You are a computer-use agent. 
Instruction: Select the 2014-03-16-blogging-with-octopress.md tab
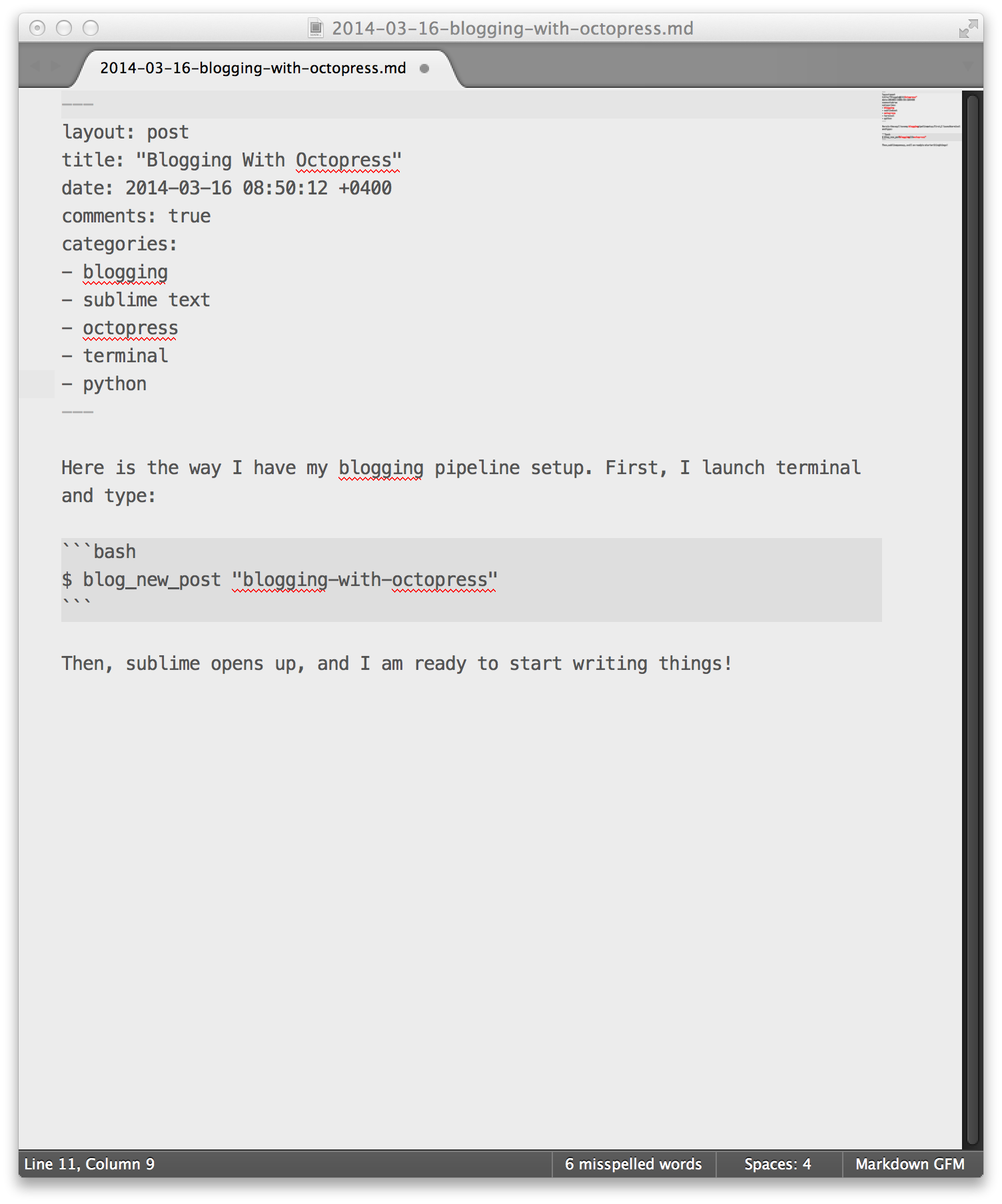266,68
